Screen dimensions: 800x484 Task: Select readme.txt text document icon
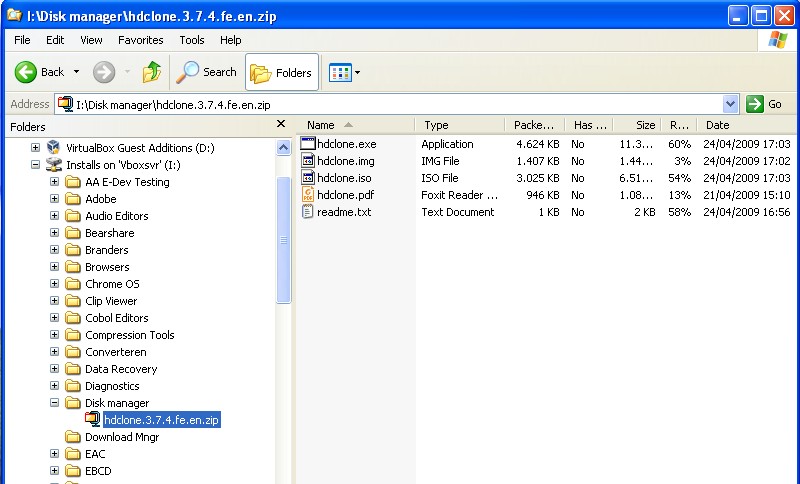pyautogui.click(x=308, y=212)
